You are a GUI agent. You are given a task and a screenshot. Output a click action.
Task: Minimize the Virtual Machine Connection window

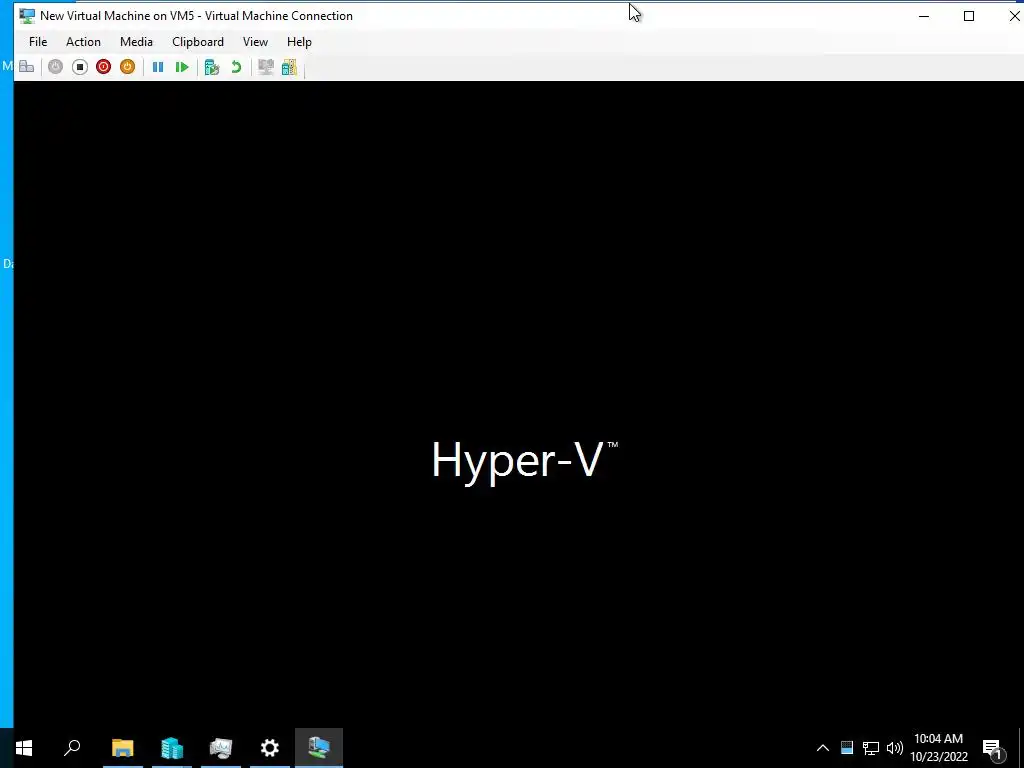point(924,16)
